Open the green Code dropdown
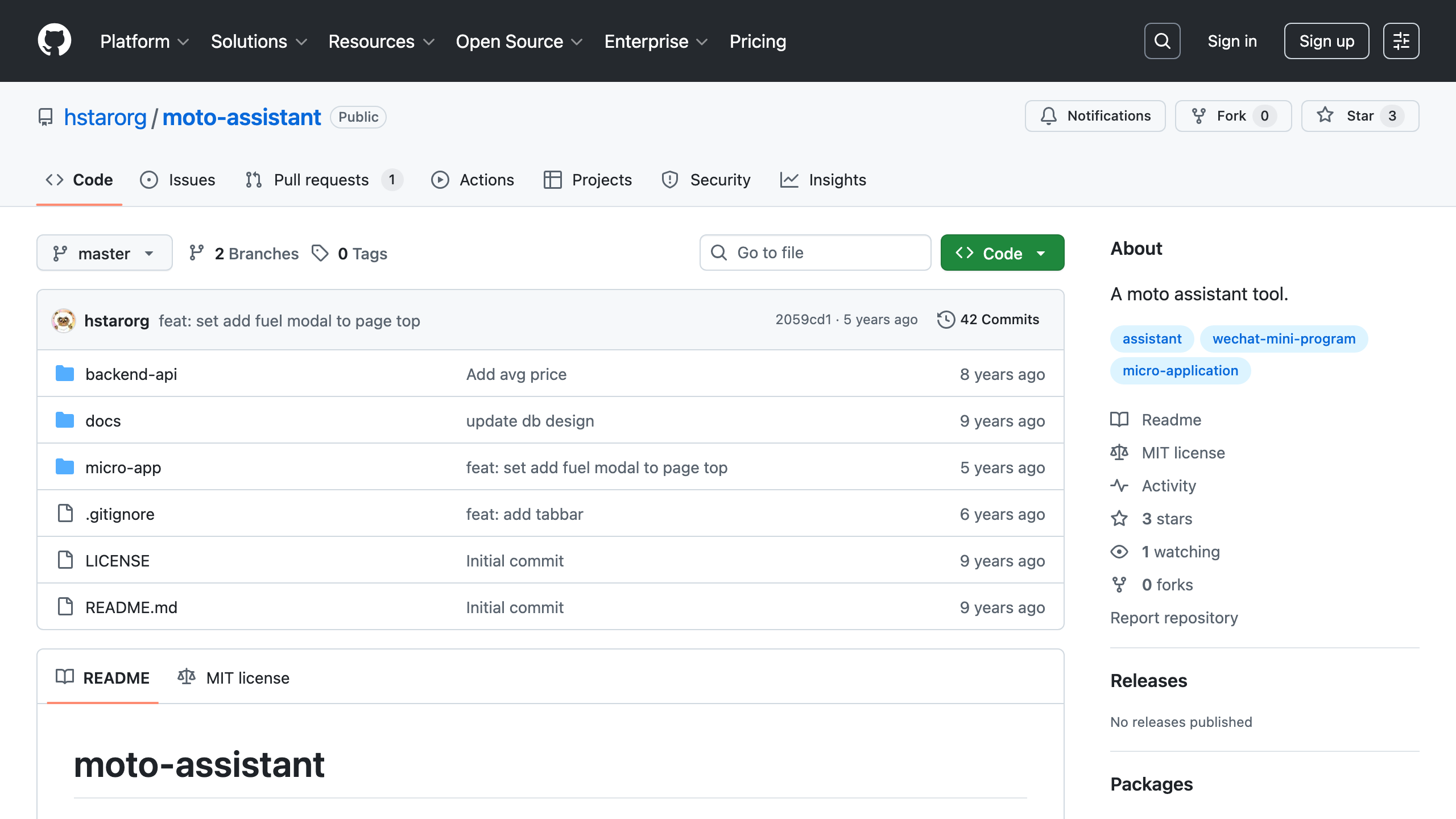 pos(1002,253)
